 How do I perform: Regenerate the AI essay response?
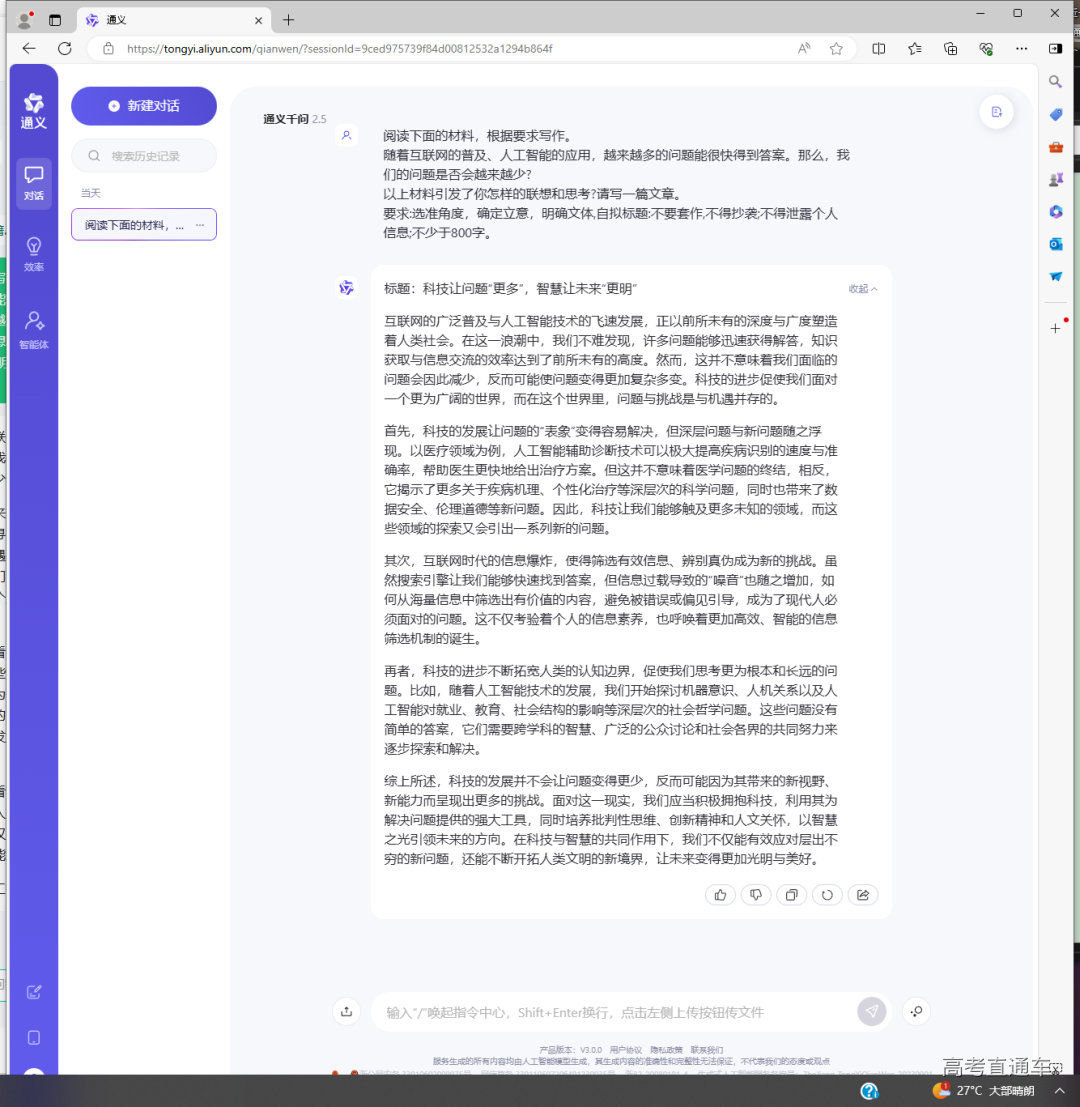827,894
